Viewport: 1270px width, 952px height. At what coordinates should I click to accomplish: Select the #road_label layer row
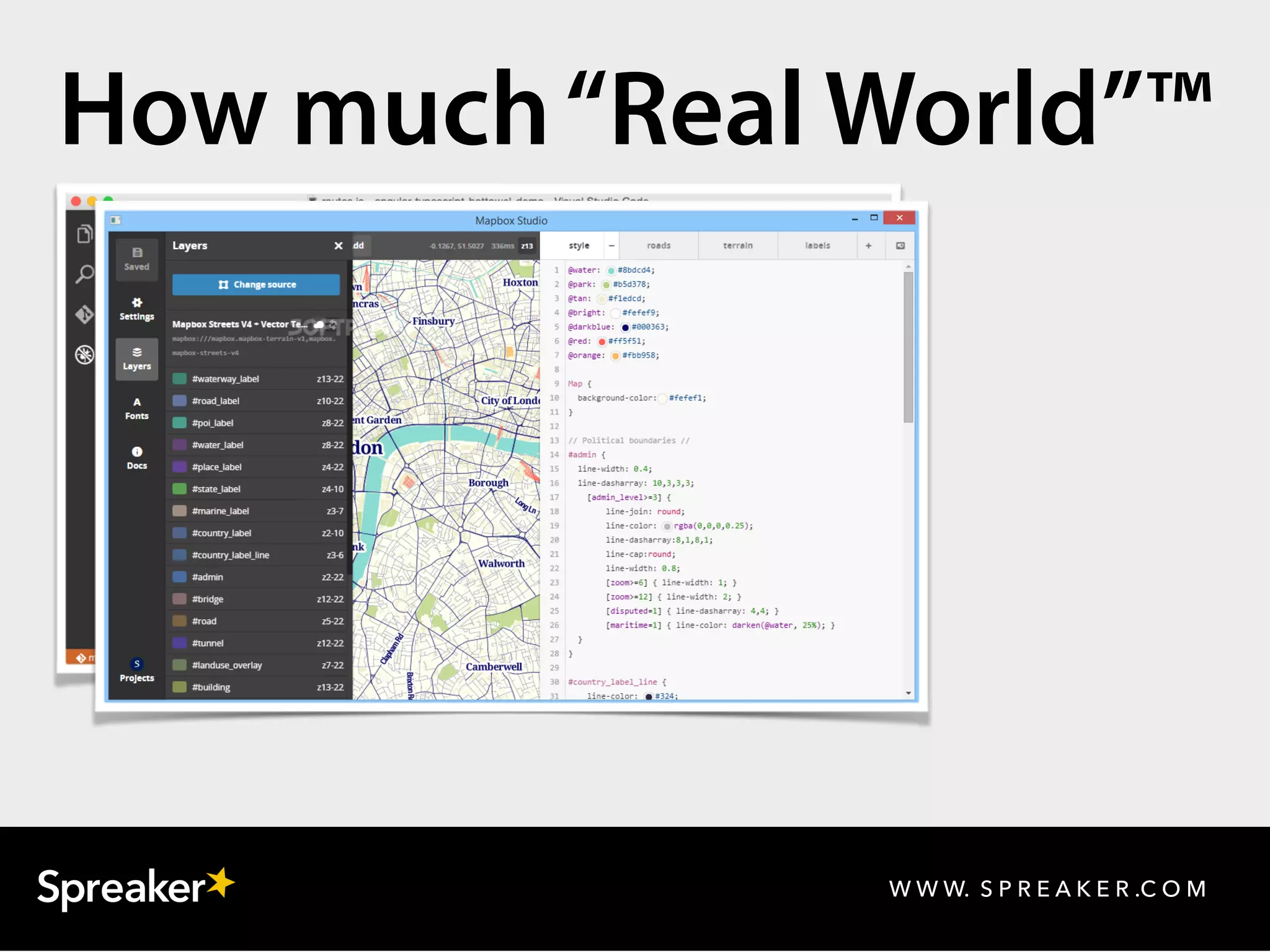[x=257, y=401]
